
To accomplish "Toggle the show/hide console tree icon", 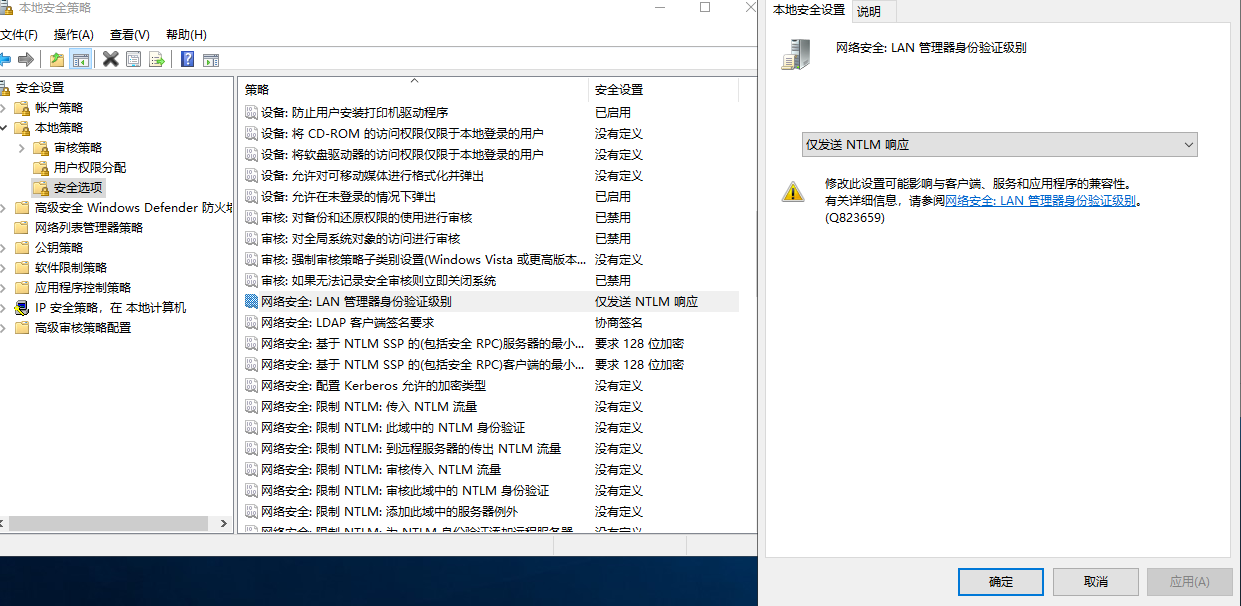I will (x=81, y=60).
